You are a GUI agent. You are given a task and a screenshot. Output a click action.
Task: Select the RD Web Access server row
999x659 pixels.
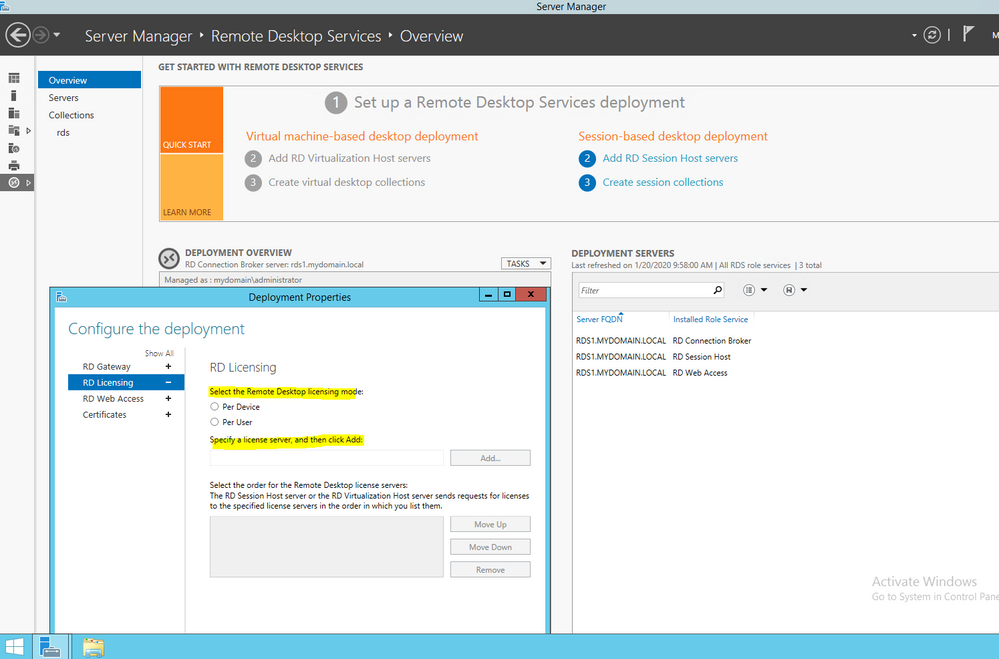651,373
